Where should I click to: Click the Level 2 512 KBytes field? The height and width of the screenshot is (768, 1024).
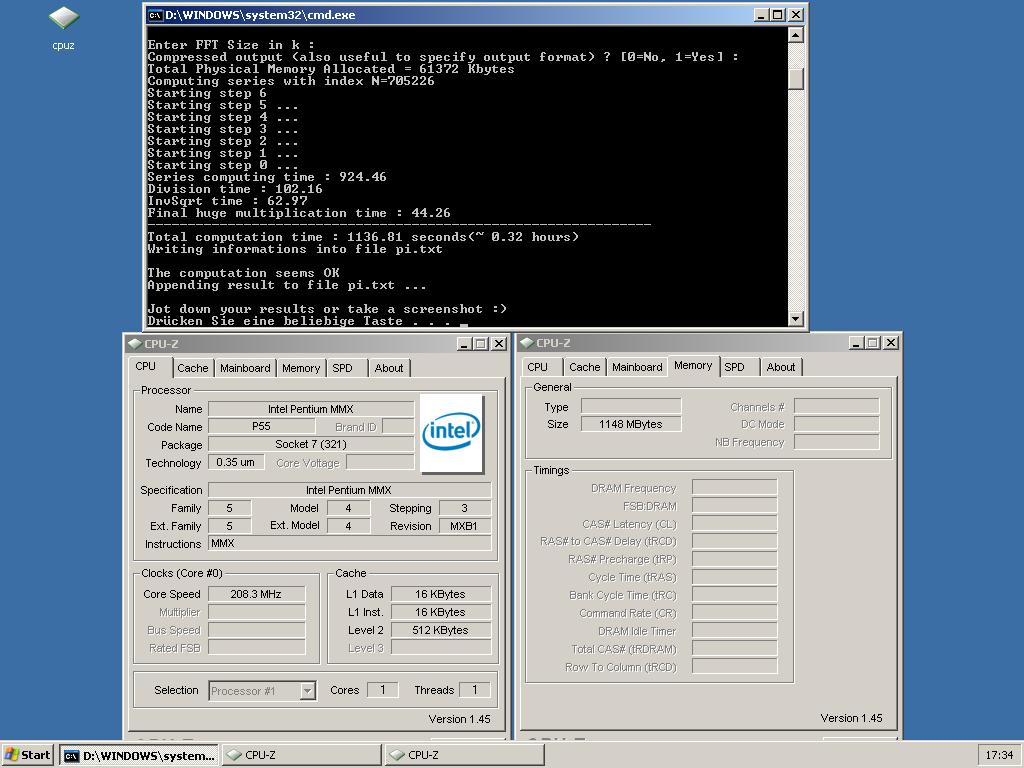click(x=441, y=630)
